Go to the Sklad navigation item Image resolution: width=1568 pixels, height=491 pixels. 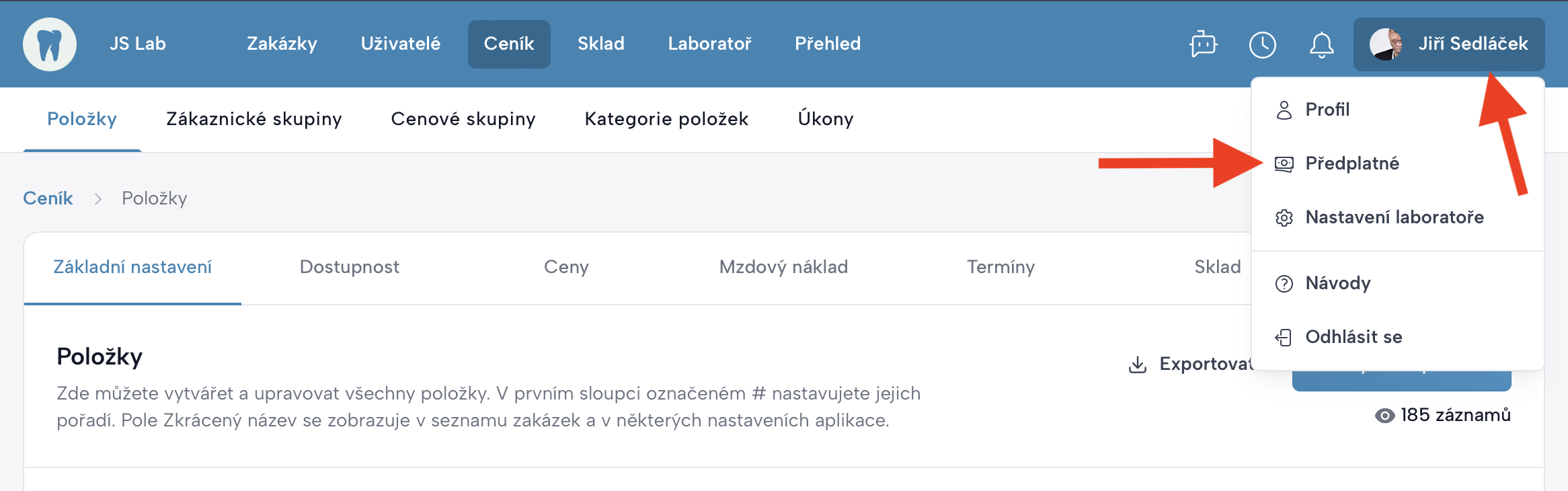click(600, 44)
